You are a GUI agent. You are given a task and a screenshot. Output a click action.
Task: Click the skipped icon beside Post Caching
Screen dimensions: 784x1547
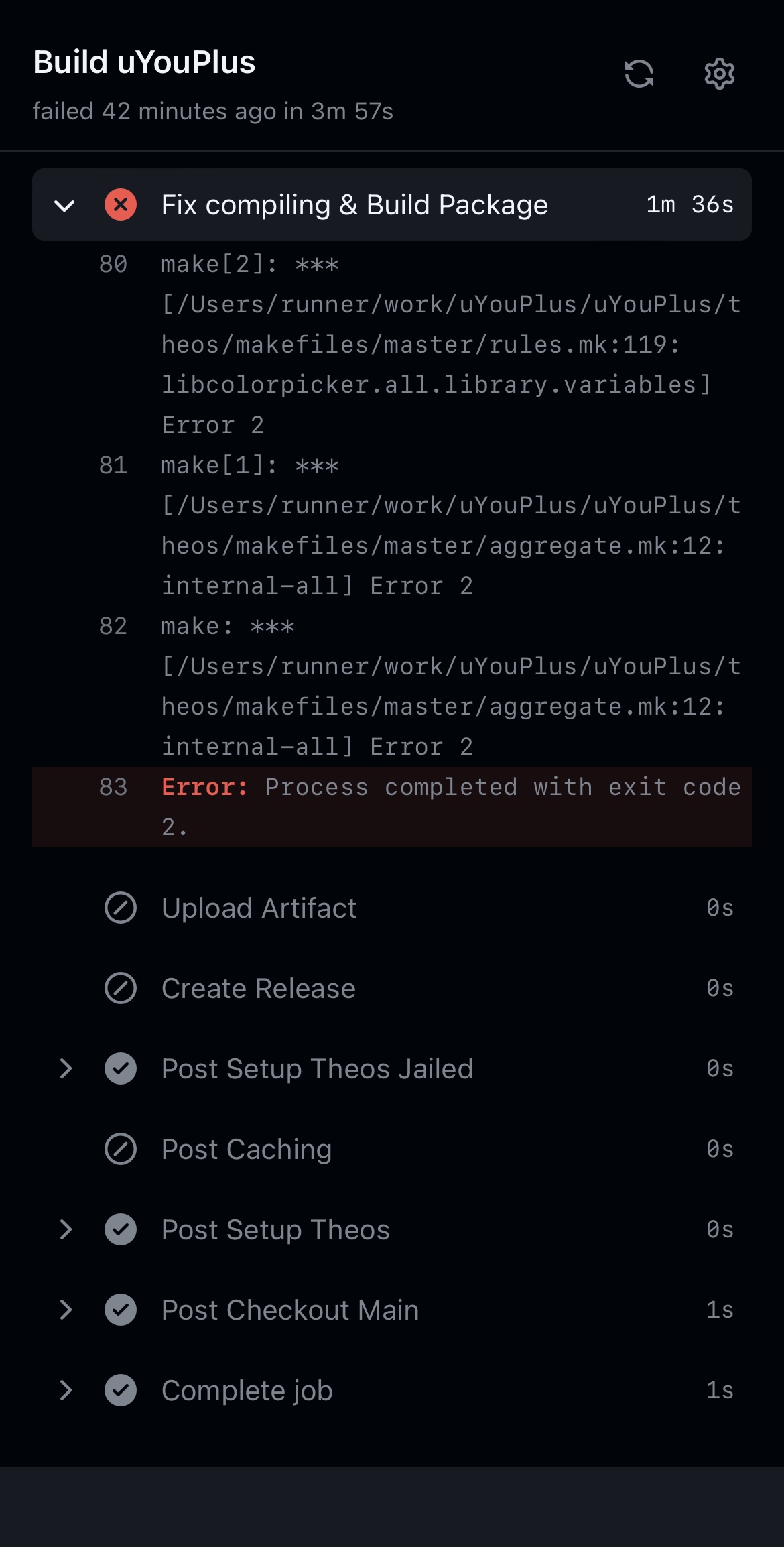tap(121, 1149)
